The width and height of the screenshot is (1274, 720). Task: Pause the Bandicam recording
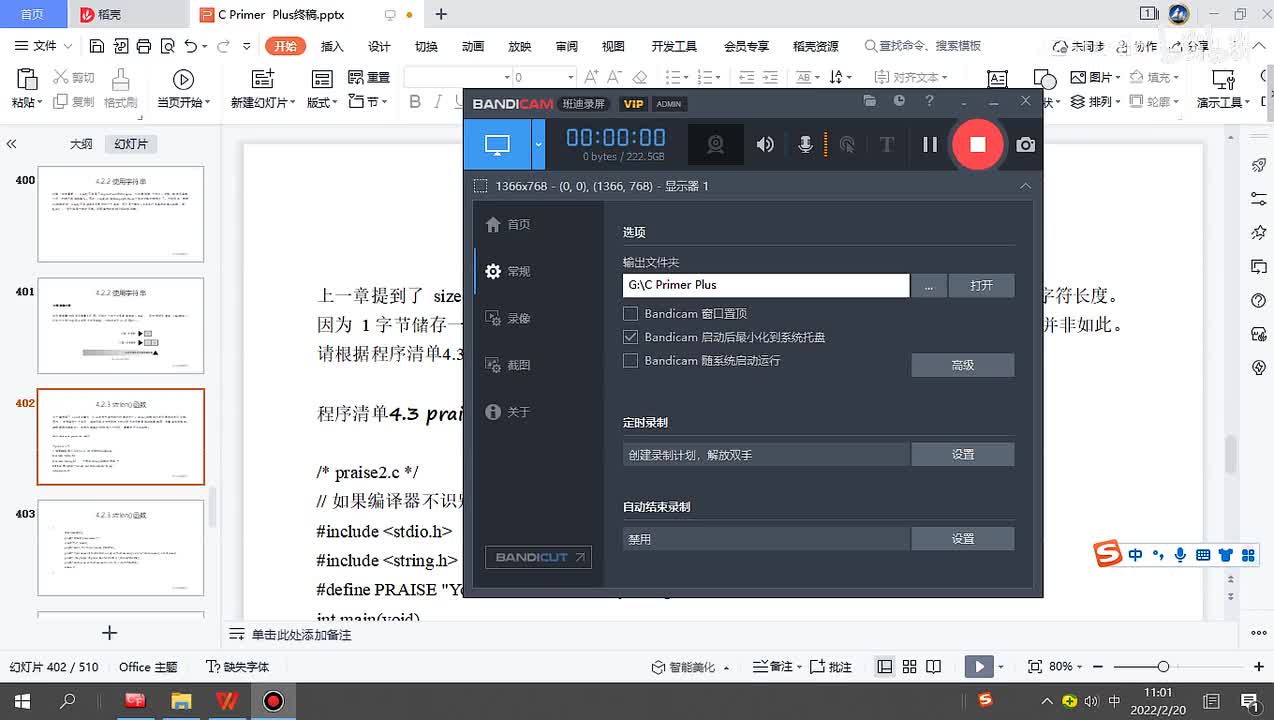pos(930,145)
